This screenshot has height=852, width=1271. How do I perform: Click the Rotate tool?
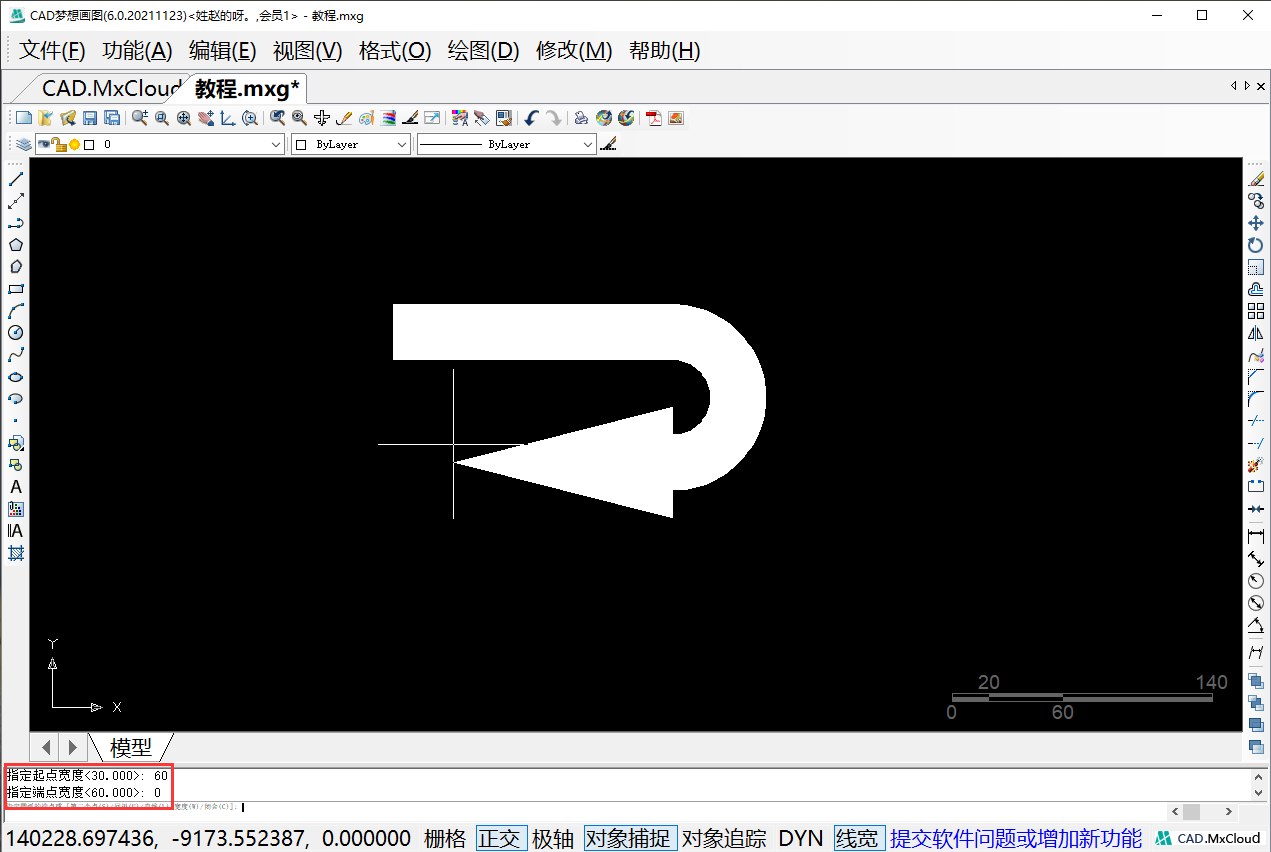(x=1256, y=245)
